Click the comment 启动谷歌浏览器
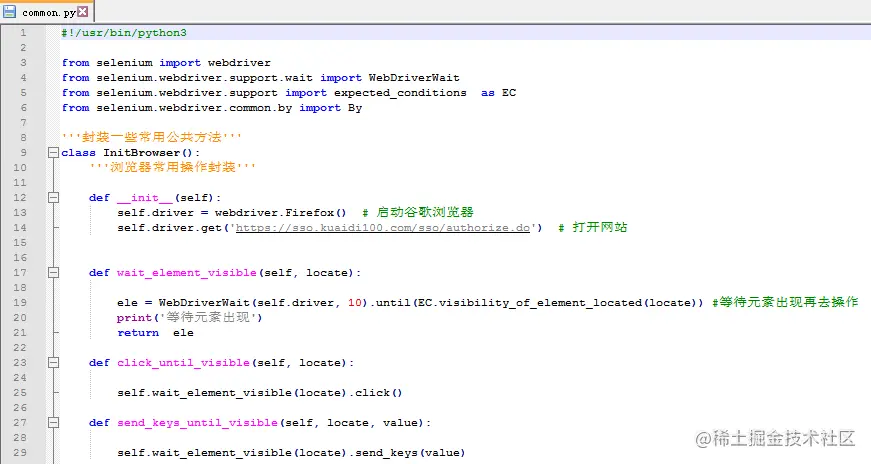Viewport: 871px width, 464px height. 418,212
